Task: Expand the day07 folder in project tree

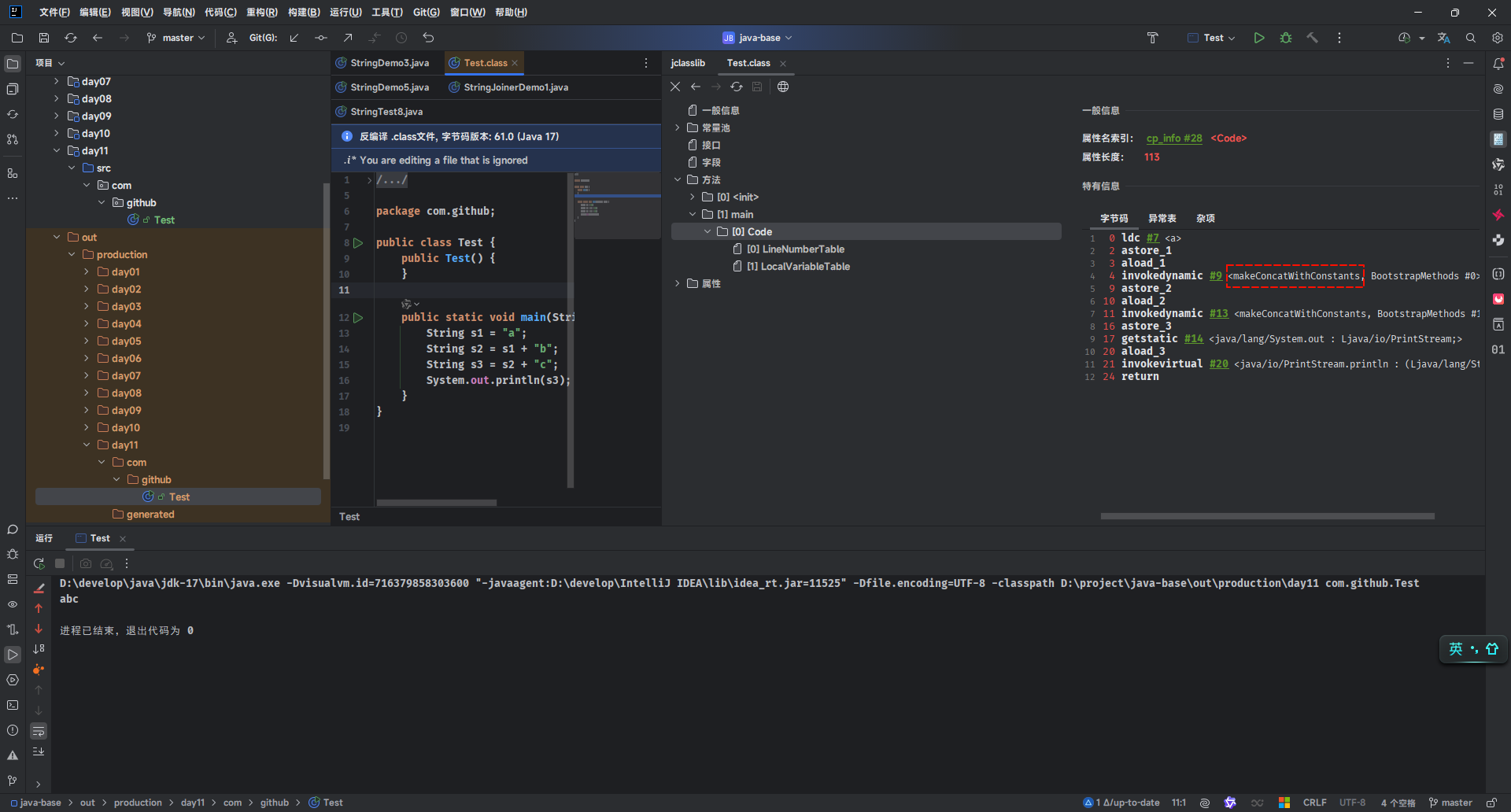Action: tap(56, 81)
